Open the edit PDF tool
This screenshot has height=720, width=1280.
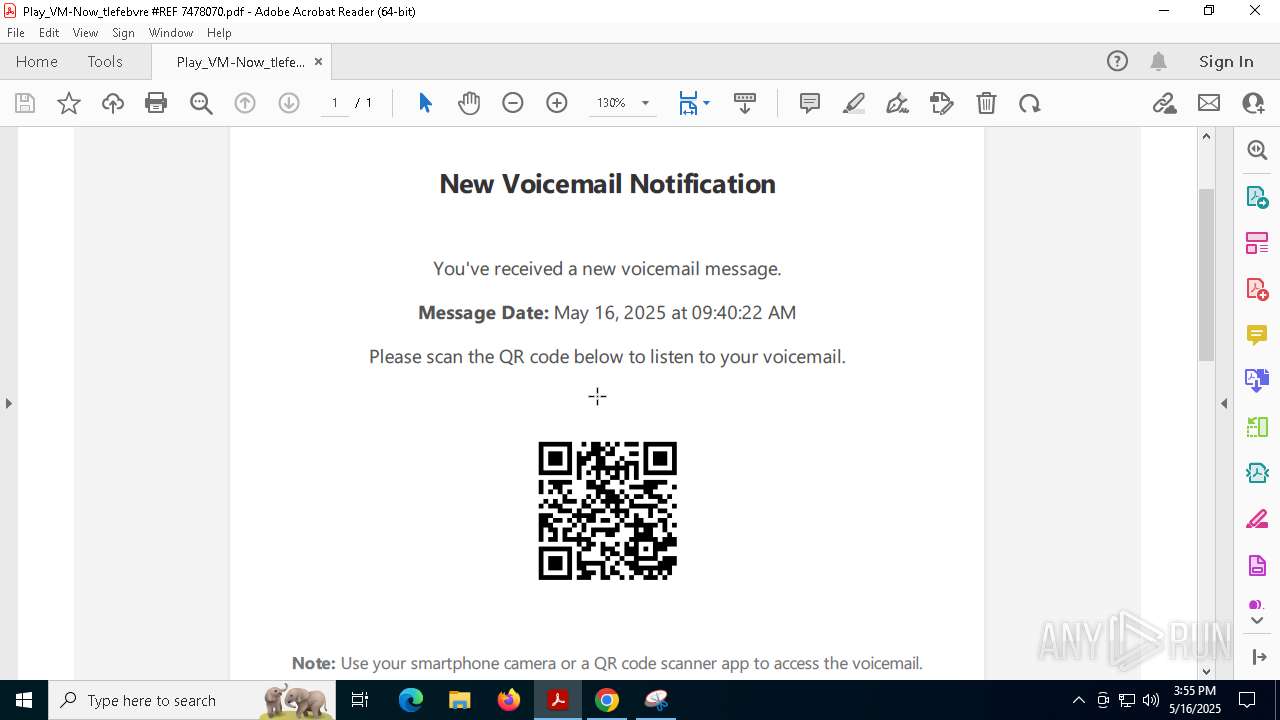tap(942, 103)
